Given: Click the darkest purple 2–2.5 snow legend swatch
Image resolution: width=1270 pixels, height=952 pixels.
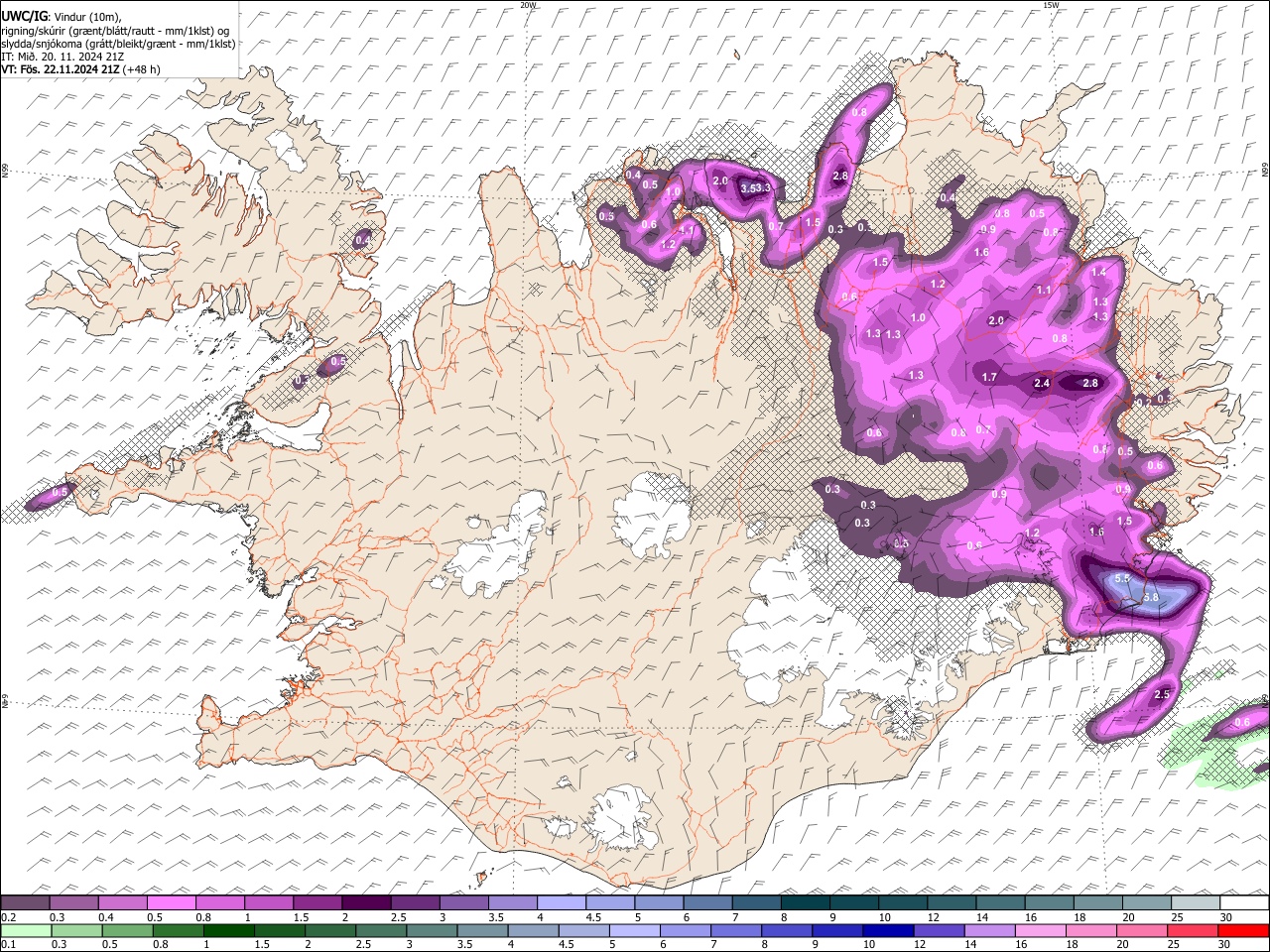Looking at the screenshot, I should tap(365, 903).
